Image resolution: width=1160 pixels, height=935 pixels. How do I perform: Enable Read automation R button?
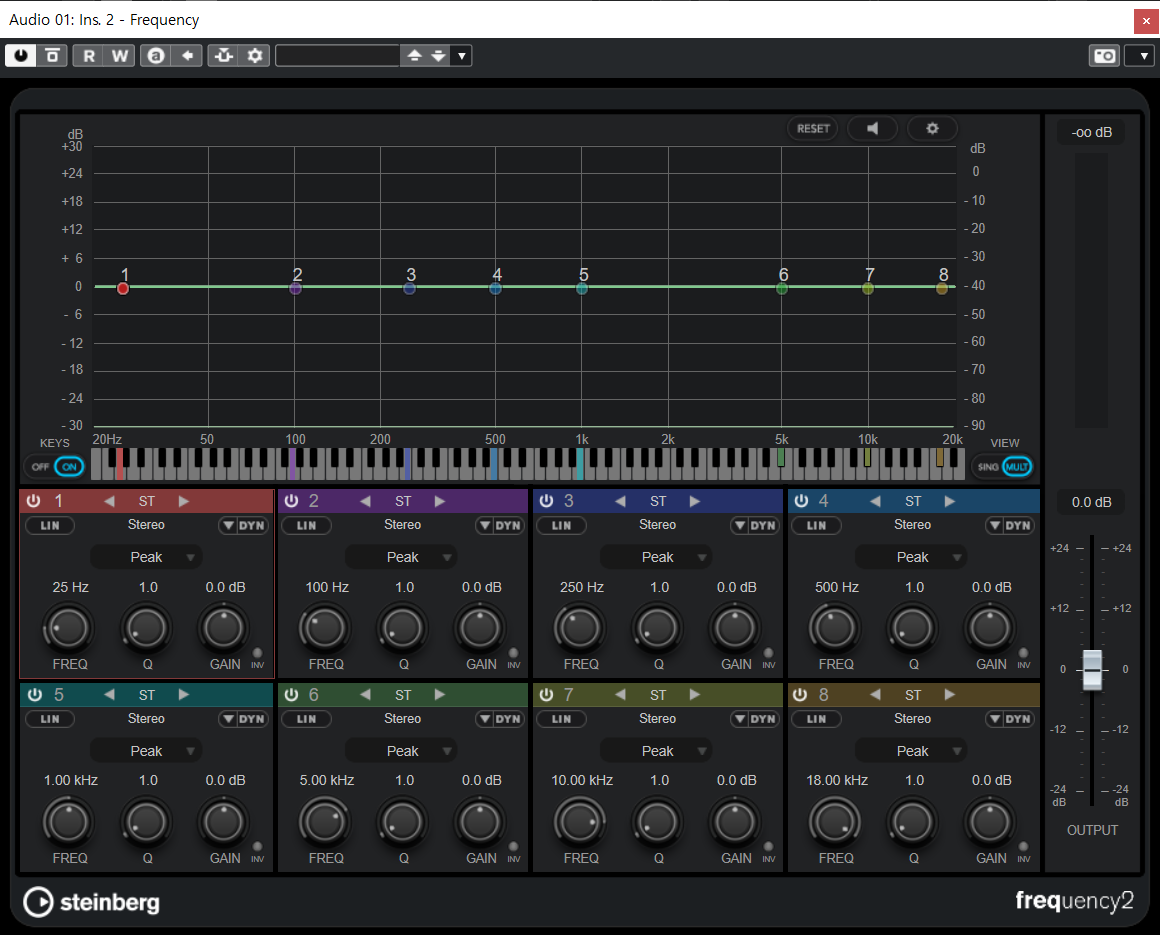[x=89, y=55]
